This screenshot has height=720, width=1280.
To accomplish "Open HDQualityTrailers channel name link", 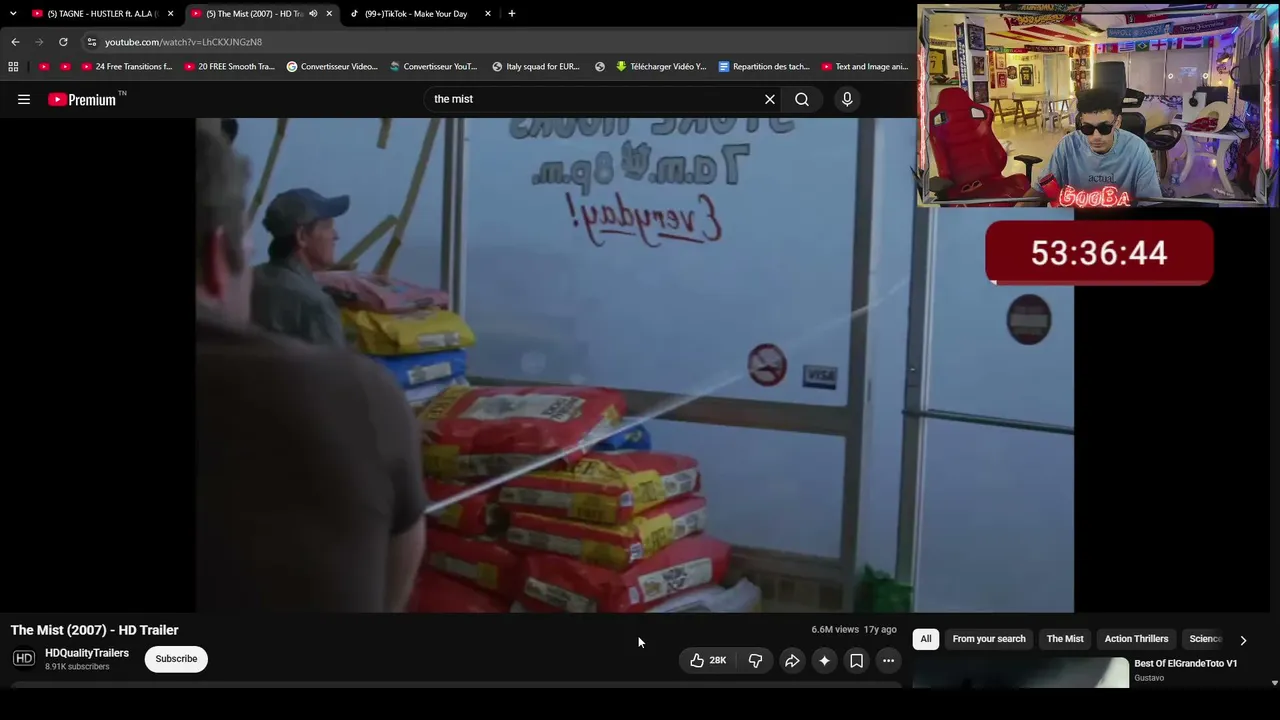I will tap(87, 653).
